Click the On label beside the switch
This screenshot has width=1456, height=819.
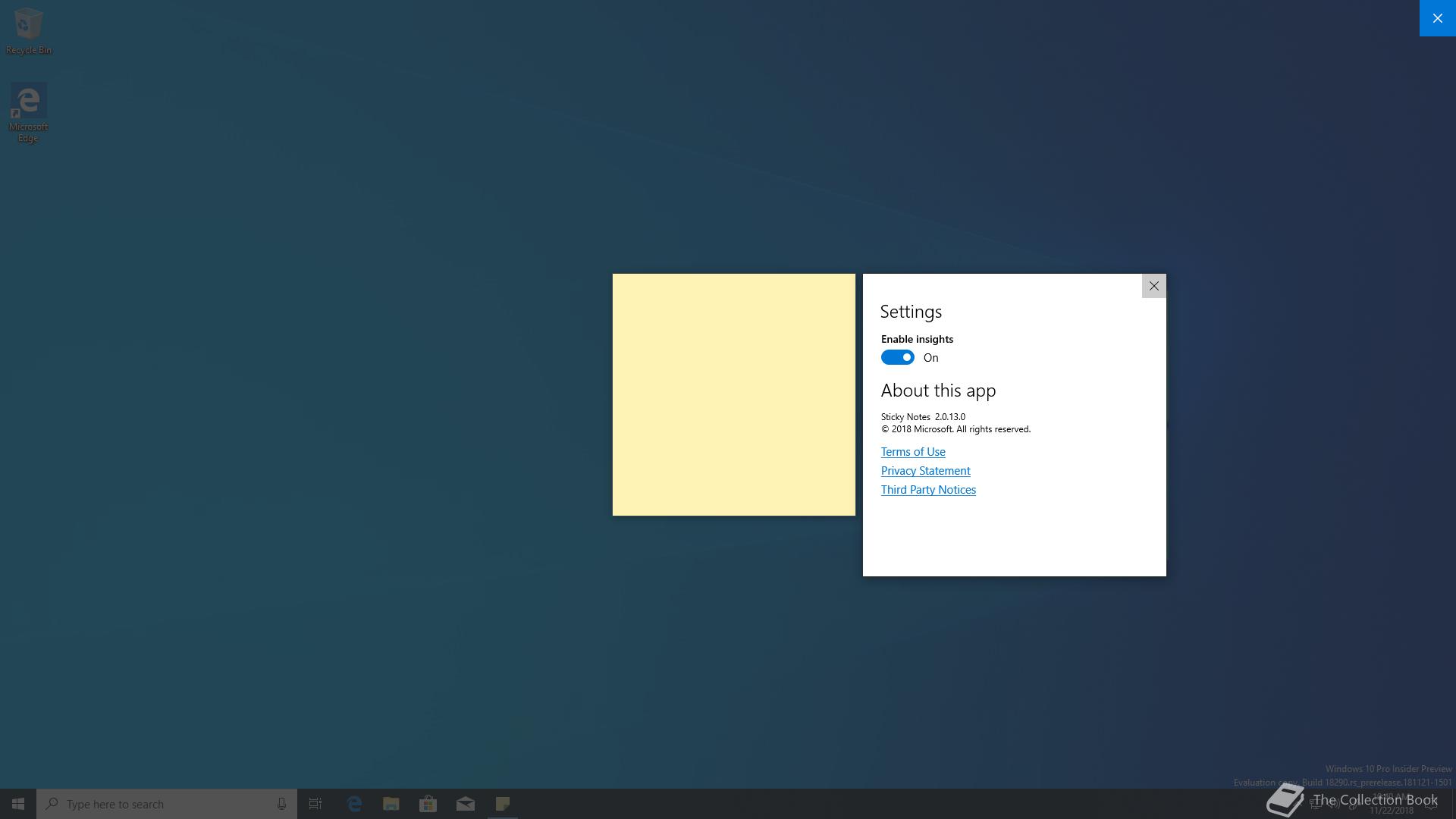pyautogui.click(x=930, y=358)
